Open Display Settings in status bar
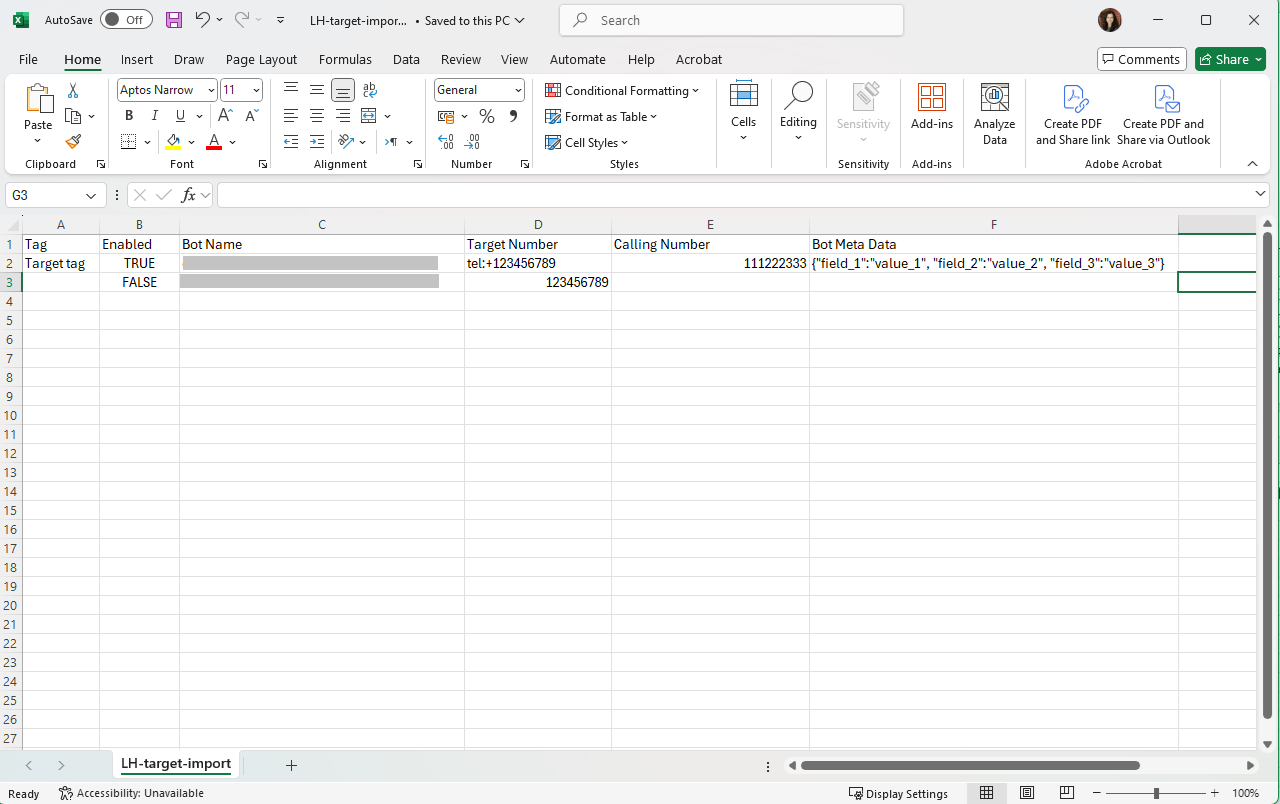1280x804 pixels. (898, 793)
